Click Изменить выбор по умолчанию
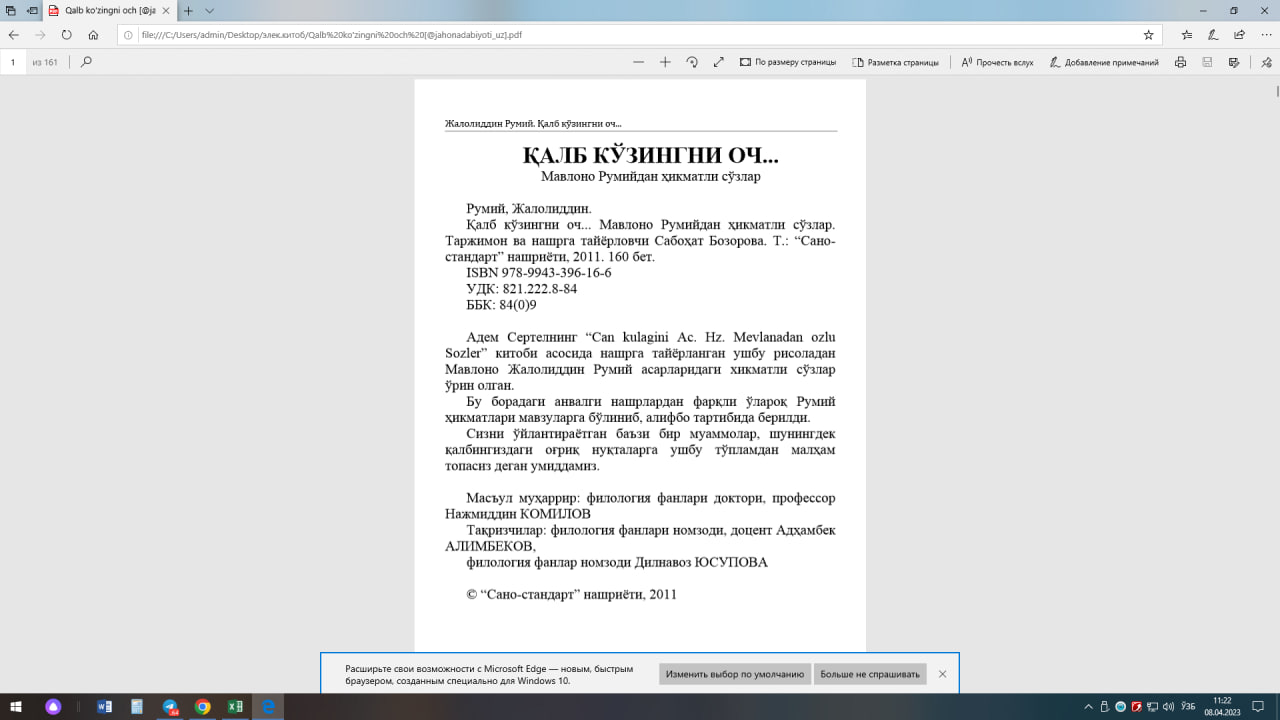Screen dimensions: 1280x720 click(734, 674)
